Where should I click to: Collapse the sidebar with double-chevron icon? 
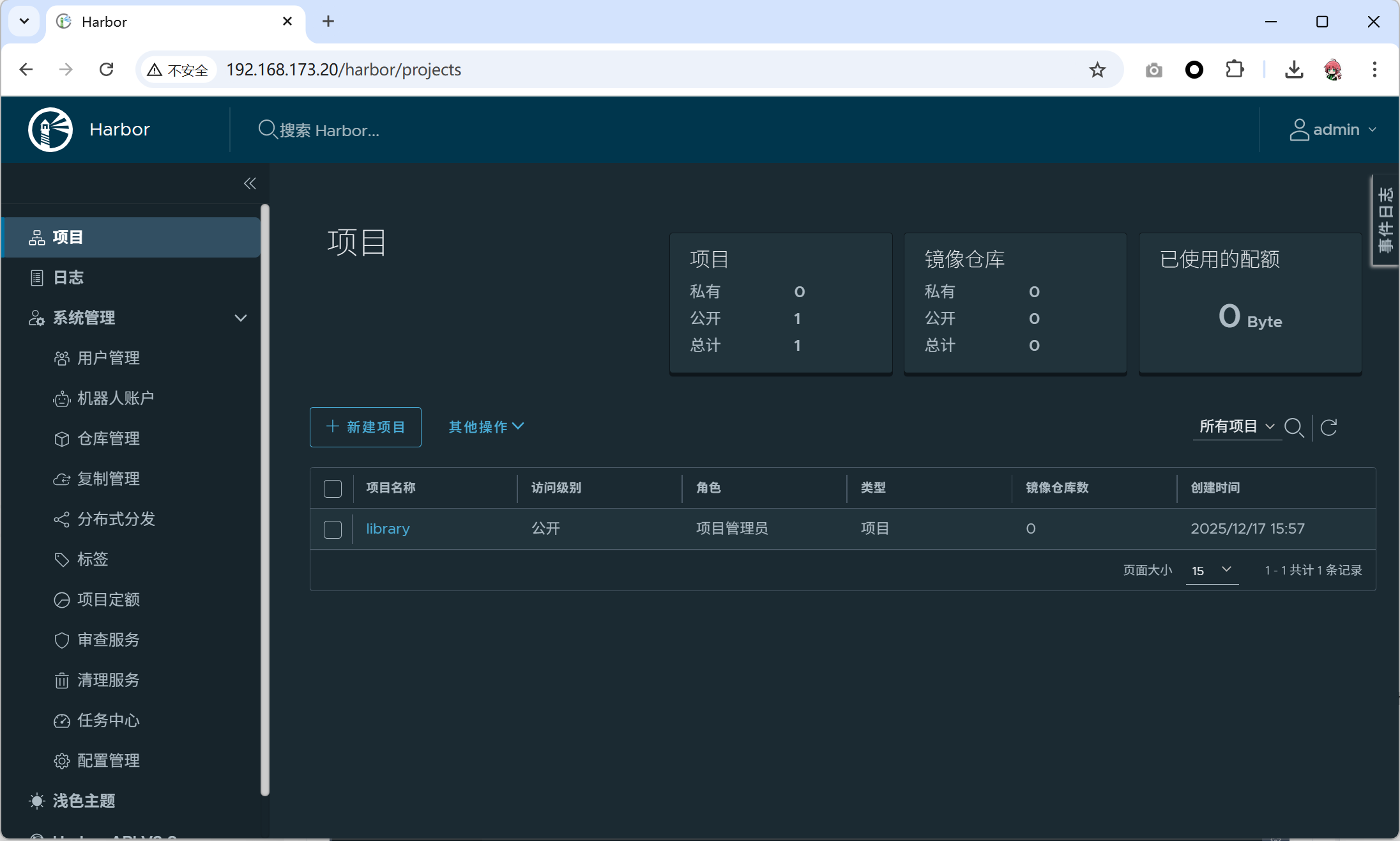(250, 183)
